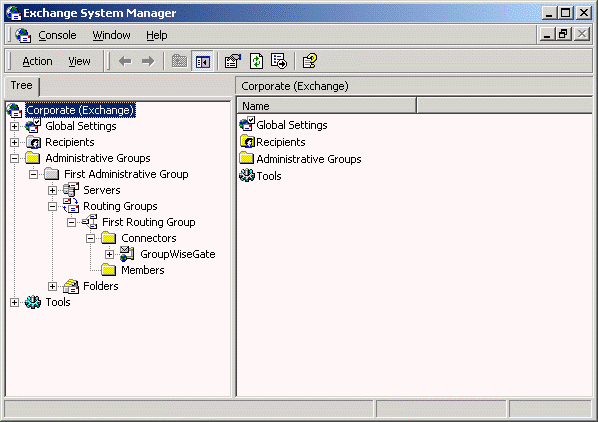
Task: Open the Console menu
Action: coord(57,35)
